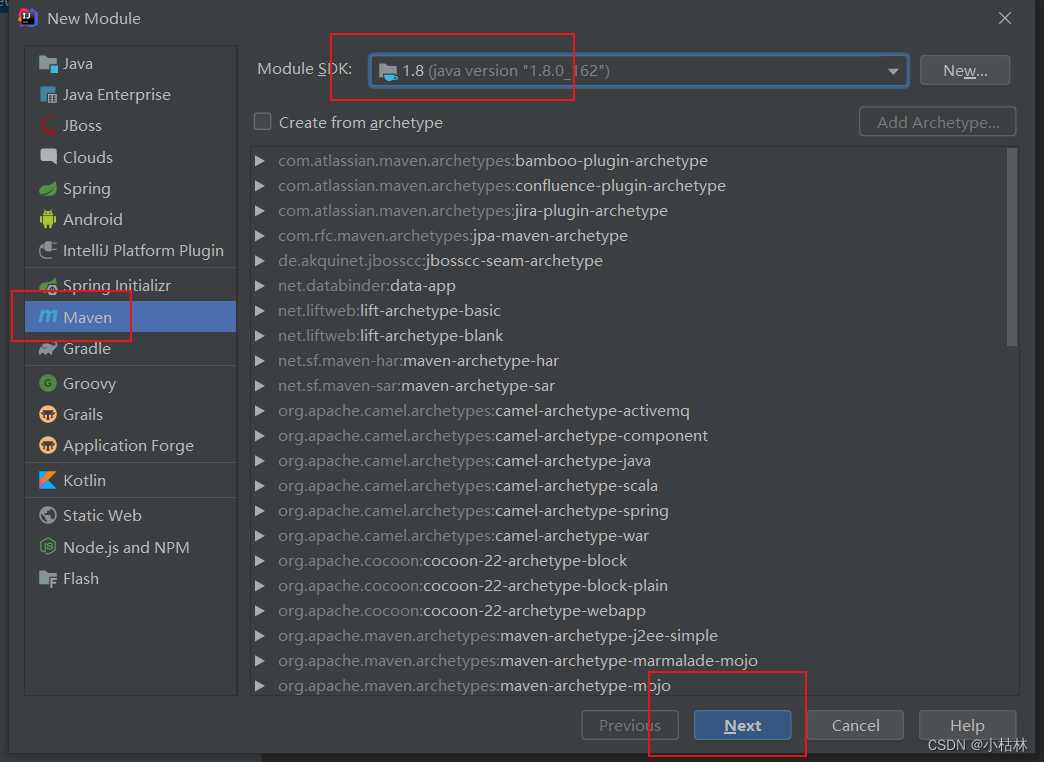Click the Previous button
Viewport: 1044px width, 762px height.
630,725
